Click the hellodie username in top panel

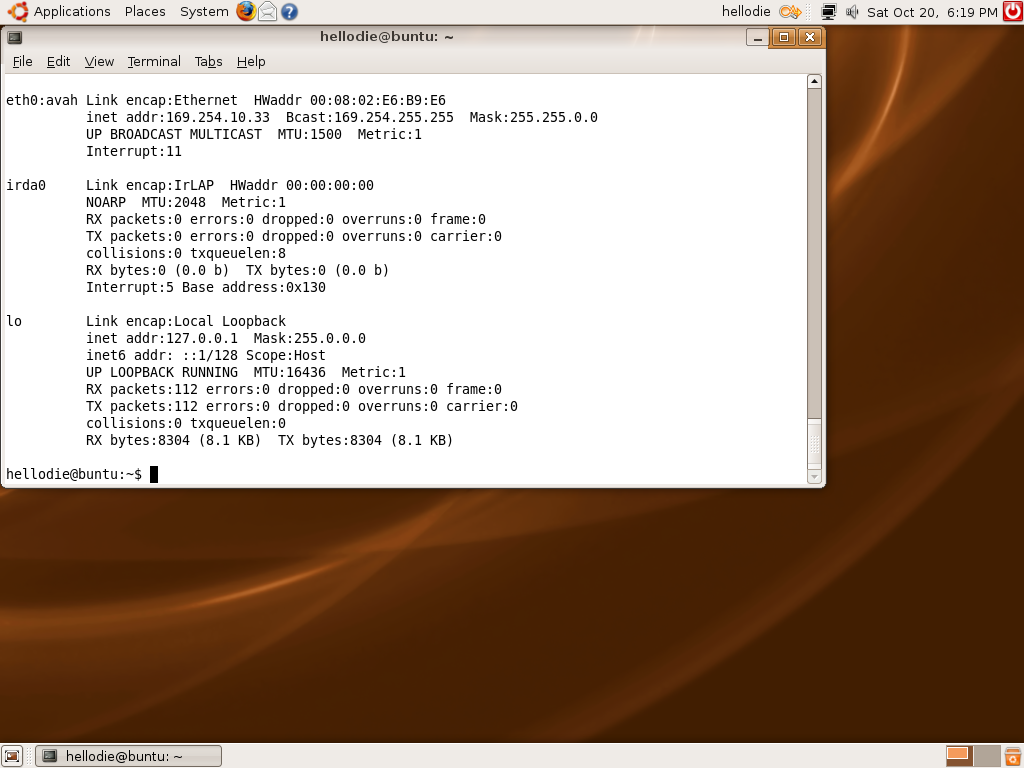click(x=746, y=12)
